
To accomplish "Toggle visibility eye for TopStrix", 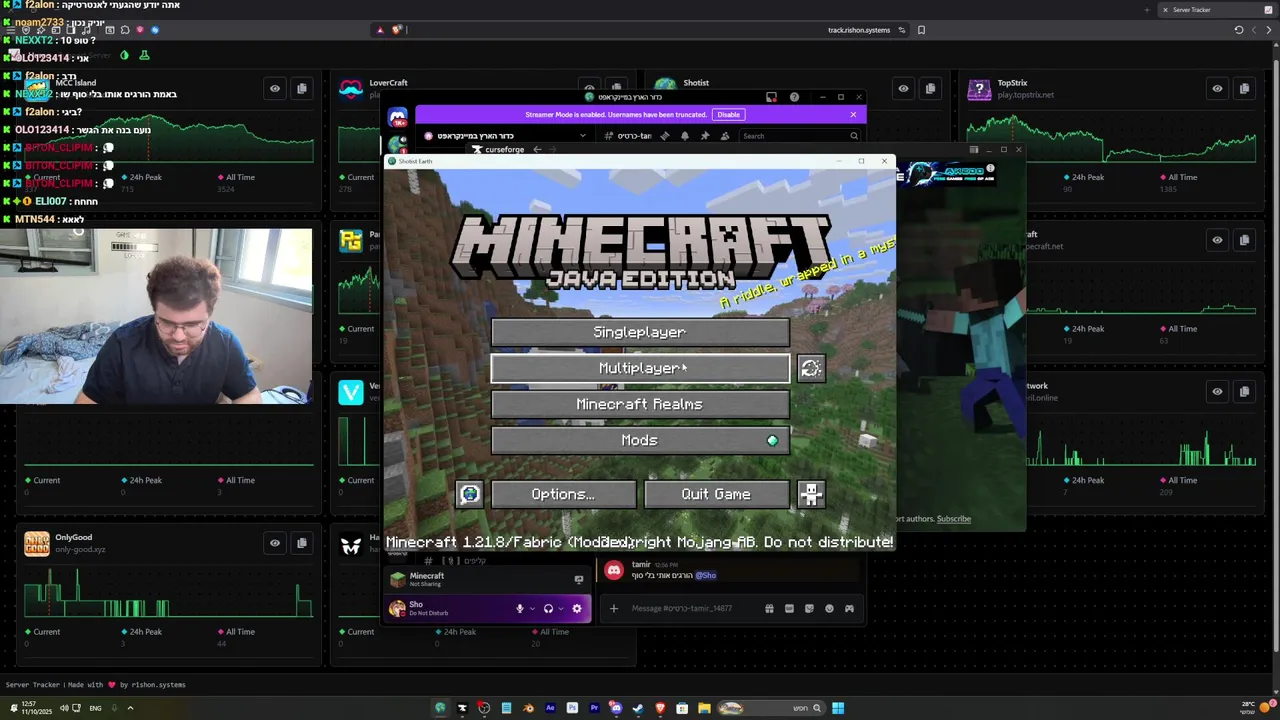I will coord(1217,89).
